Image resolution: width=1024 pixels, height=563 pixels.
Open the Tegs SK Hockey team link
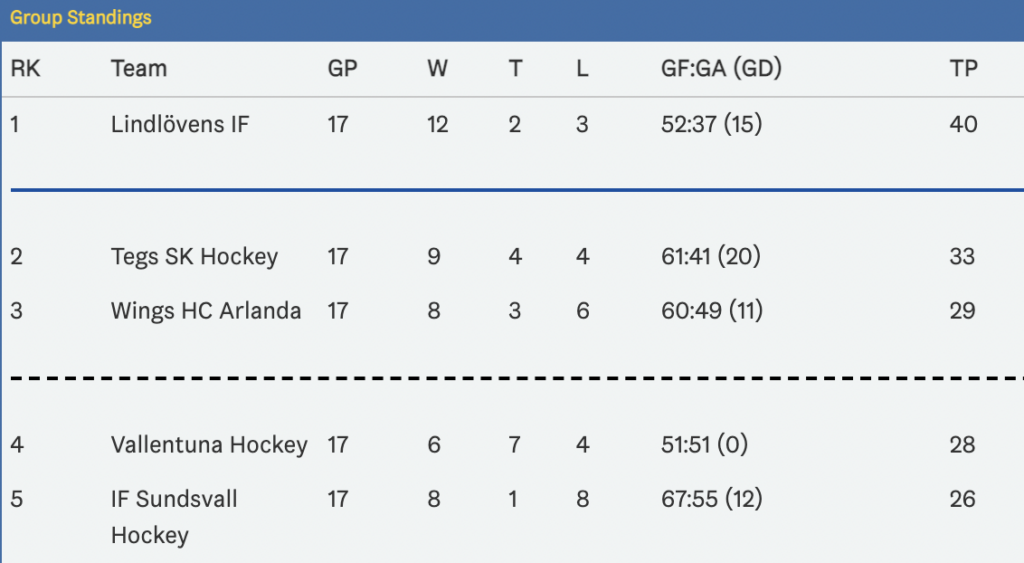(x=195, y=257)
